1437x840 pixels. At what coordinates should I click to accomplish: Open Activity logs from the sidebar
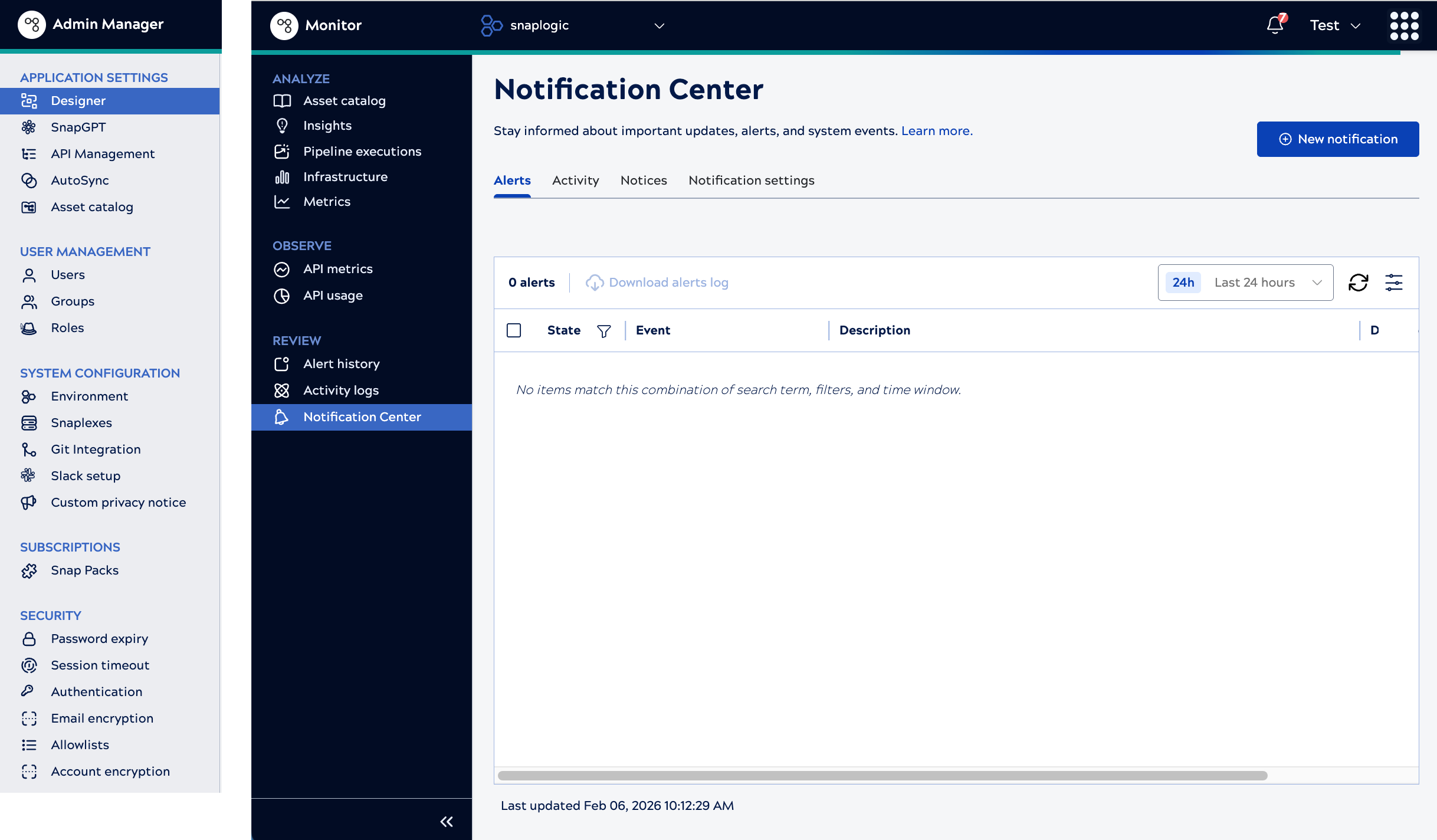click(x=340, y=391)
